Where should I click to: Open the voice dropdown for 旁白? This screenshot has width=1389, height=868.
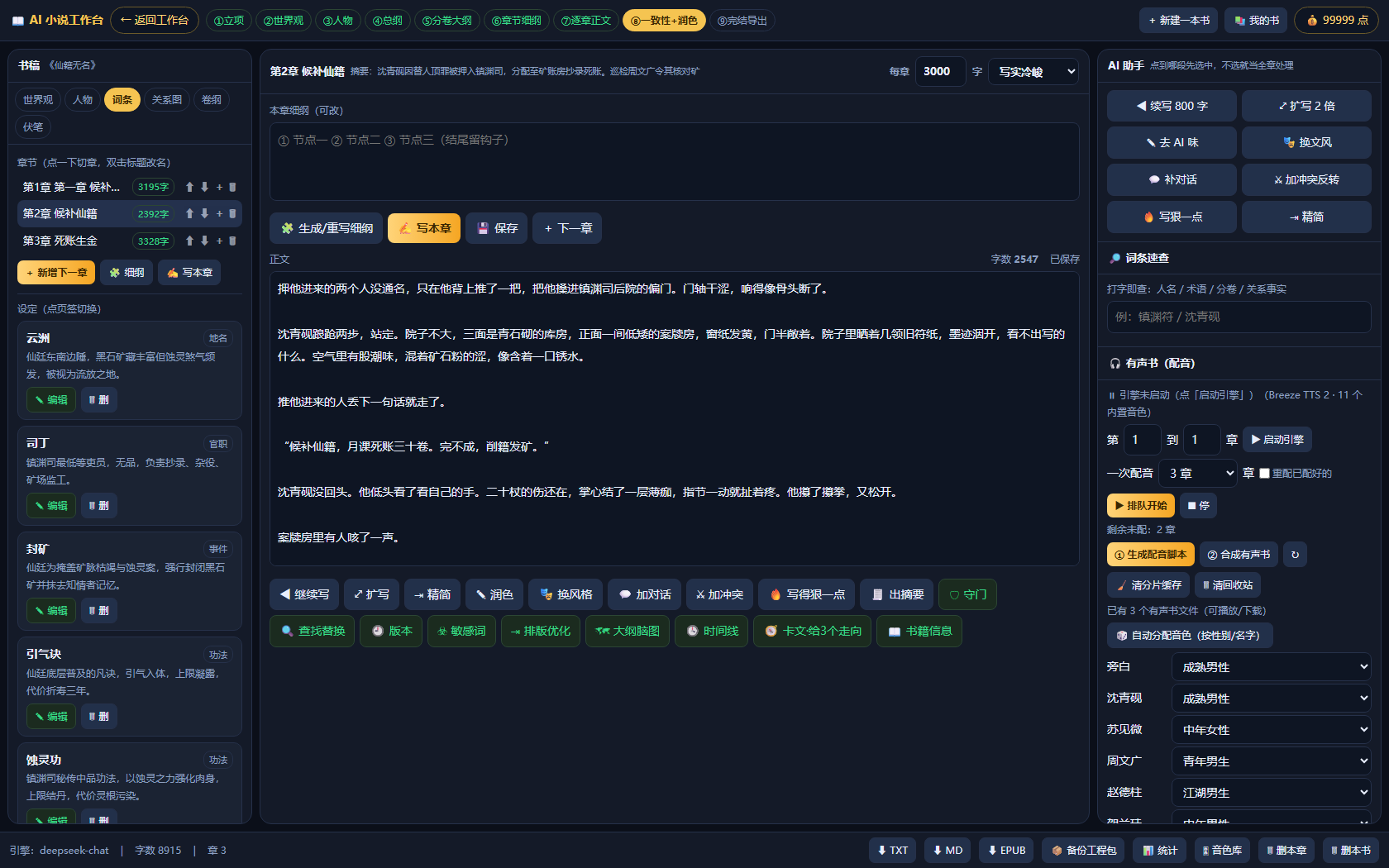[x=1272, y=666]
